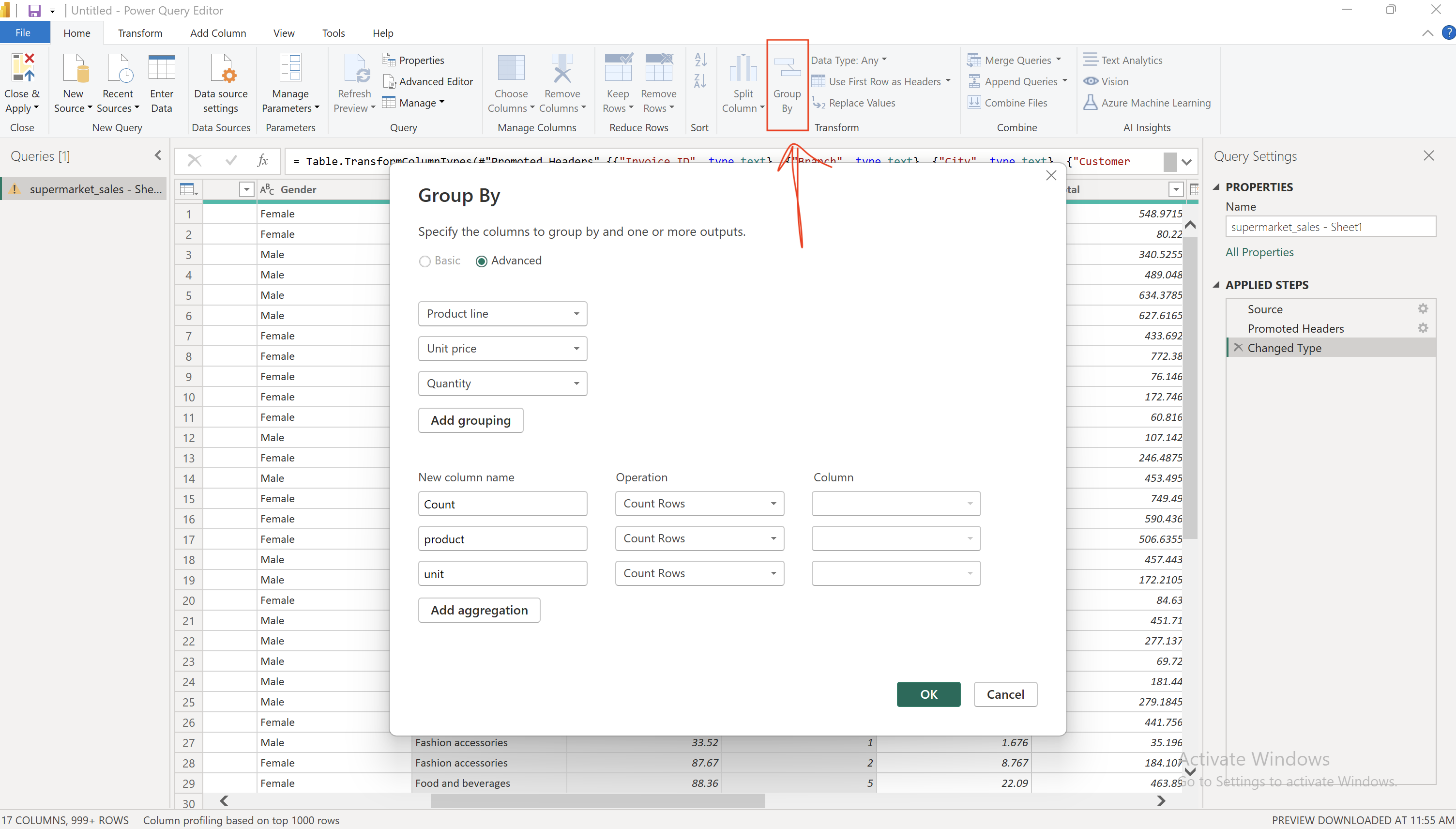Click the horizontal scrollbar of data grid

pyautogui.click(x=597, y=801)
